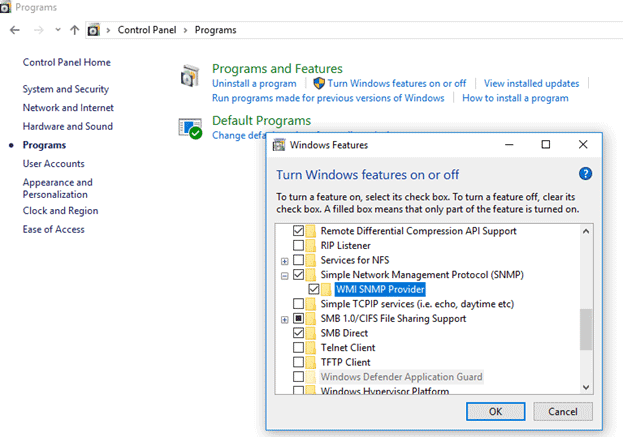Open Control Panel Home
The height and width of the screenshot is (437, 623).
pos(67,62)
